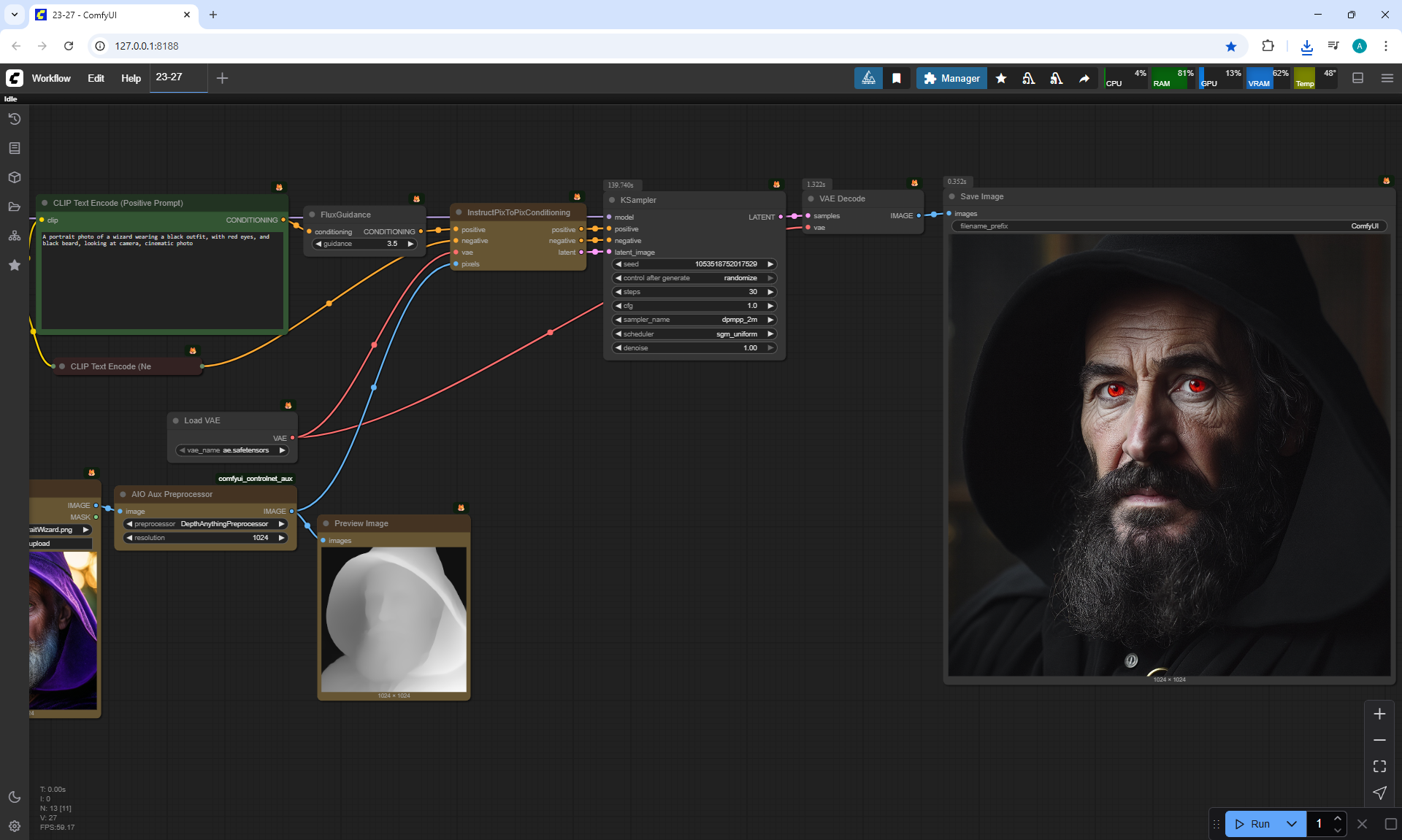Collapse the KSampler node via its dot
The width and height of the screenshot is (1402, 840).
point(612,200)
